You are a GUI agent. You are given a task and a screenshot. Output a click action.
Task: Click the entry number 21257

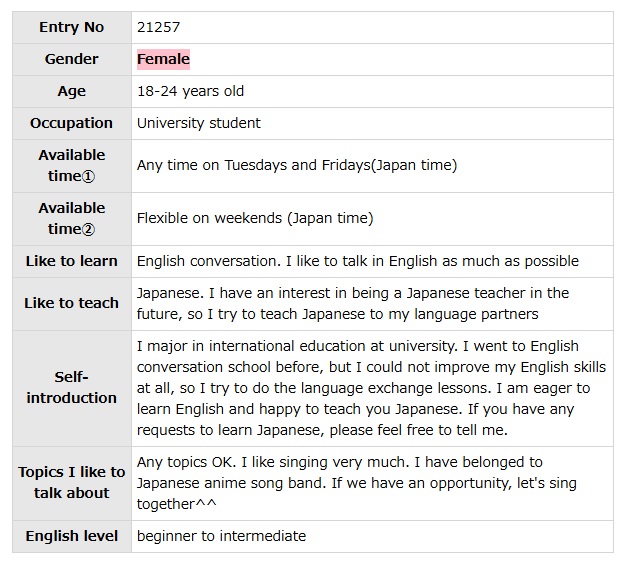point(158,27)
